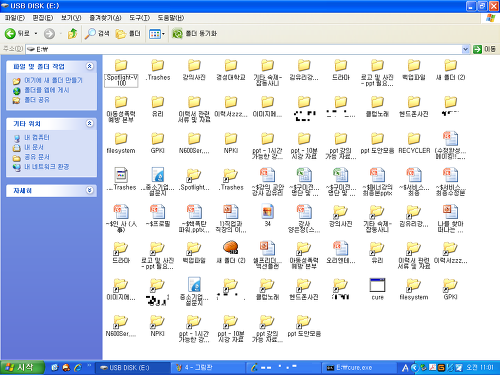
Task: Collapse the 파일 및 폴더 작업 panel
Action: (90, 66)
